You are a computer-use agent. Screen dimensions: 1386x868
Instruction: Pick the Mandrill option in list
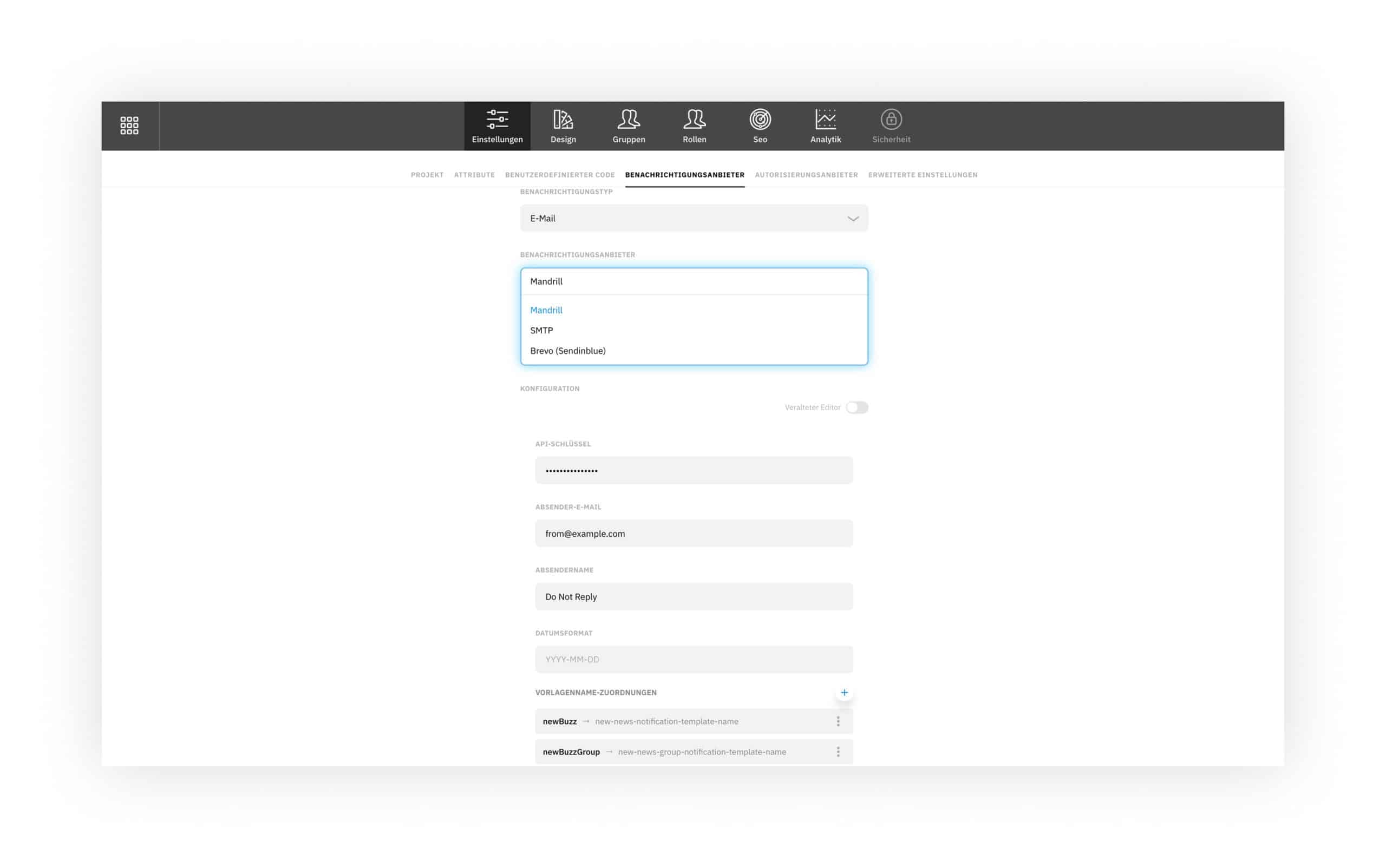point(546,310)
